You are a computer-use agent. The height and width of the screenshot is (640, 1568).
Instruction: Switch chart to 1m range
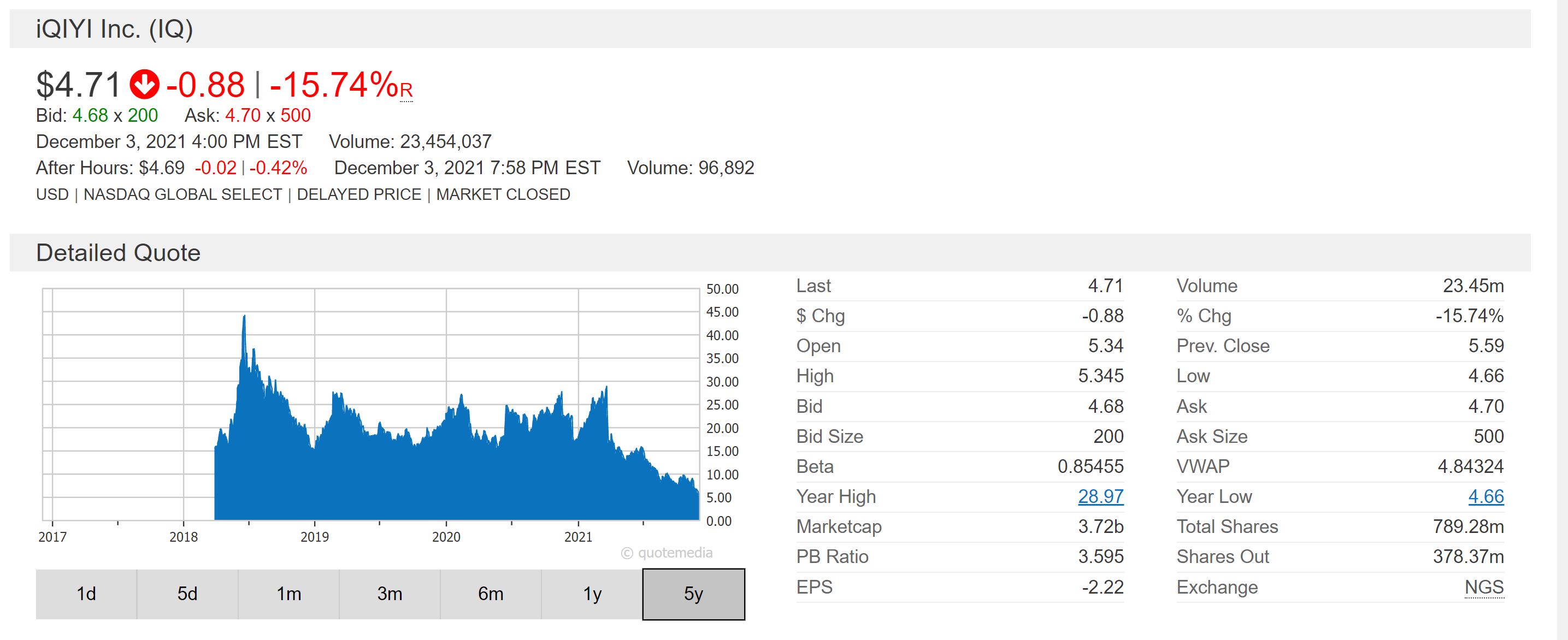(x=288, y=594)
